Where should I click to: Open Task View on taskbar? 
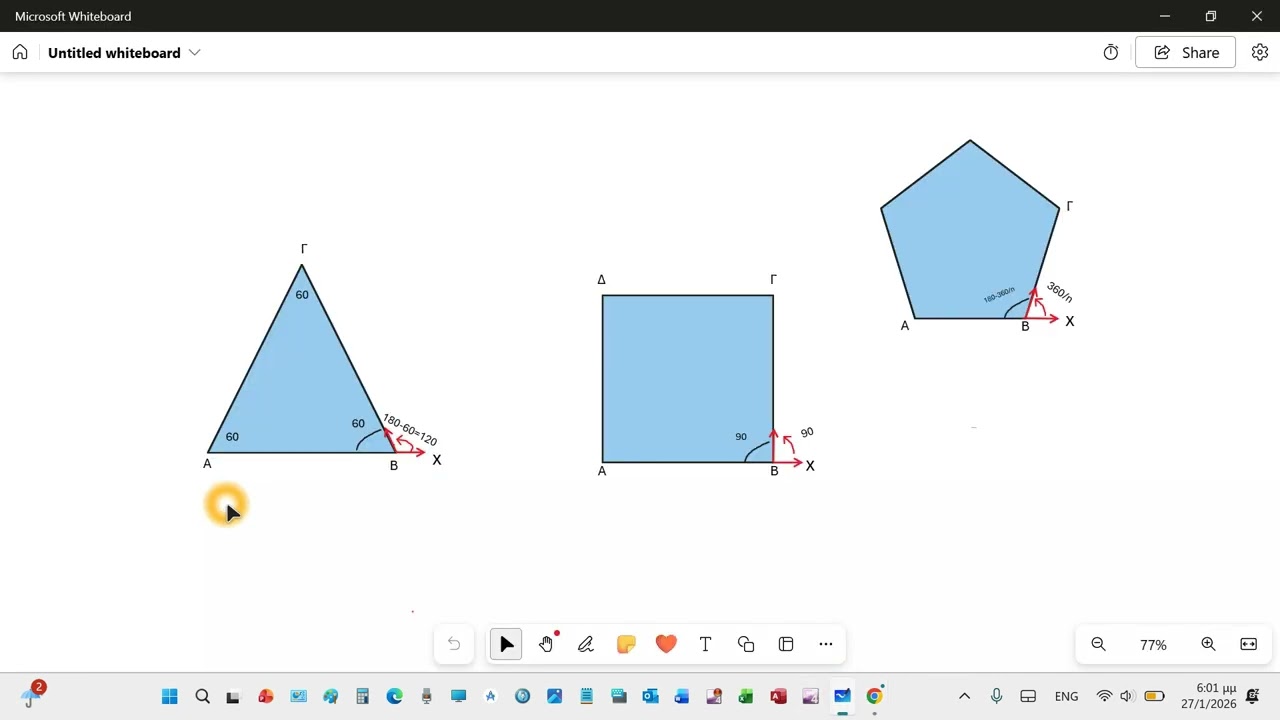233,696
